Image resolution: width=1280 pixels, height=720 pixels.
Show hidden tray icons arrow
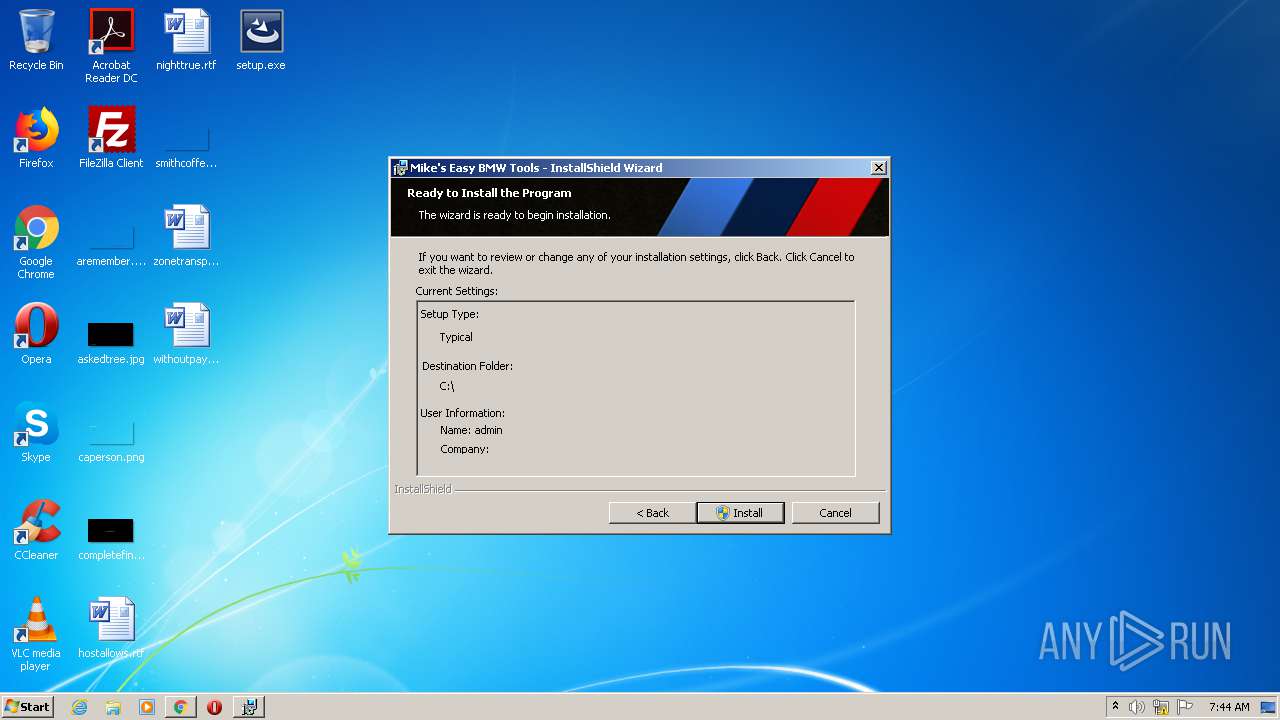[x=1115, y=707]
